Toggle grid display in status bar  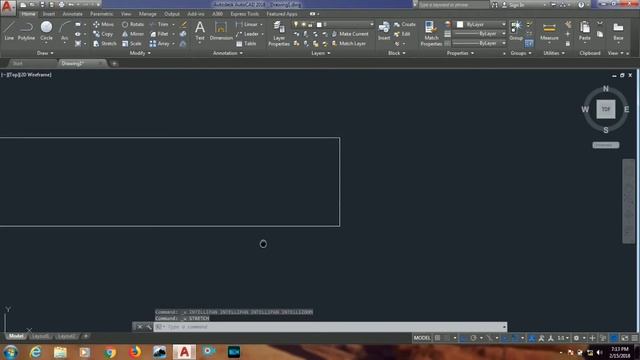[x=438, y=338]
